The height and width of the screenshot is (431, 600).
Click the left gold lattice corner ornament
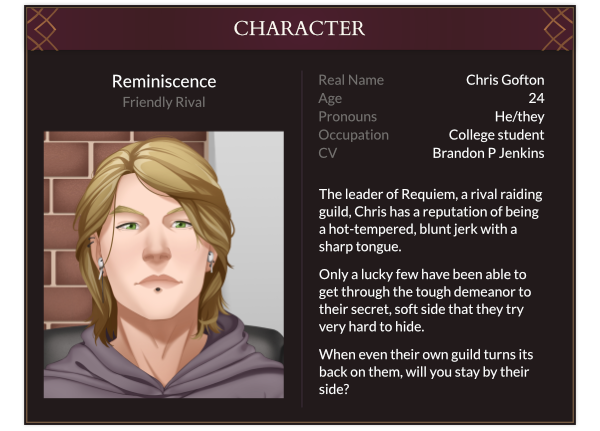(x=42, y=29)
